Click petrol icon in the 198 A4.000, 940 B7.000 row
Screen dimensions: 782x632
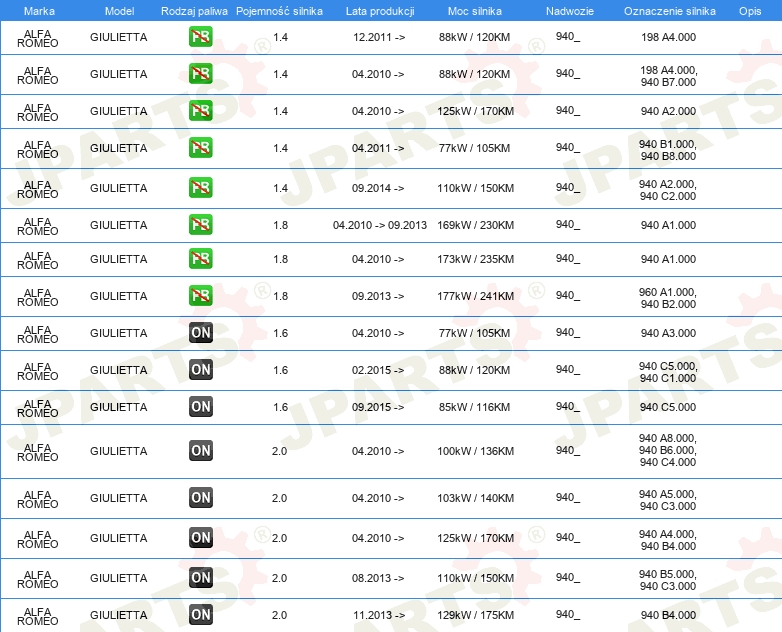[200, 74]
